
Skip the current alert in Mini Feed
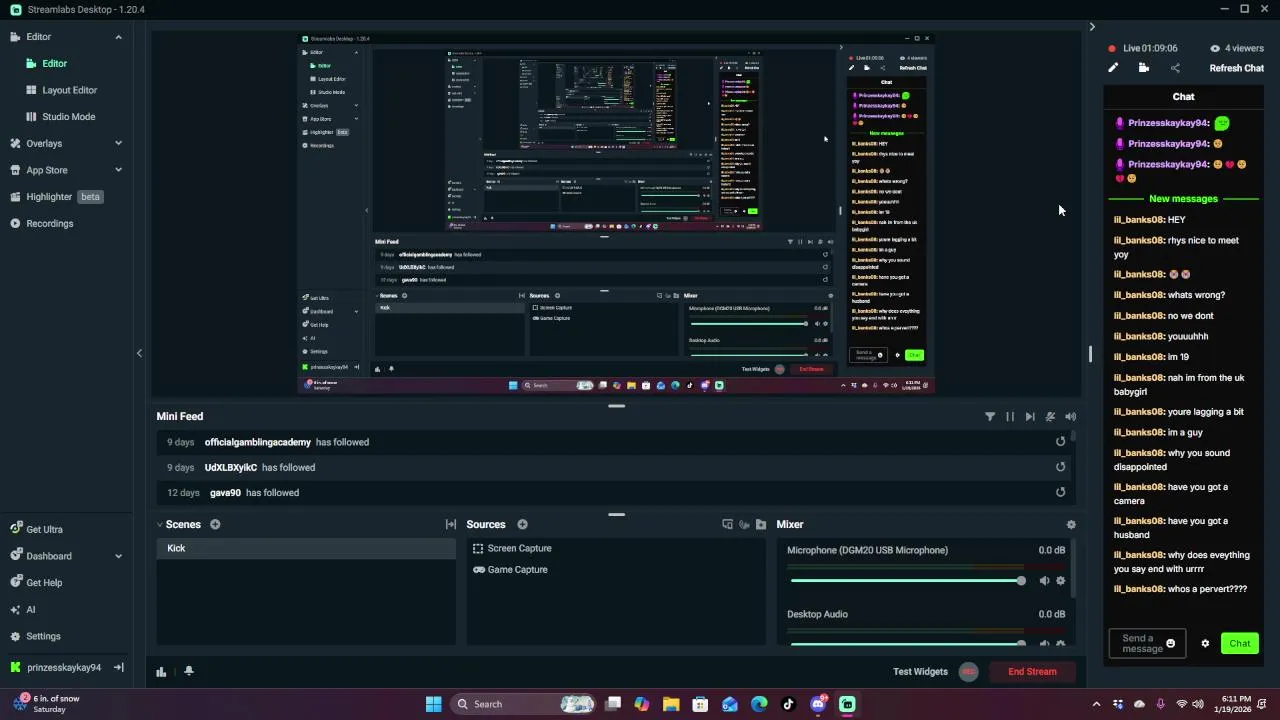tap(1030, 417)
